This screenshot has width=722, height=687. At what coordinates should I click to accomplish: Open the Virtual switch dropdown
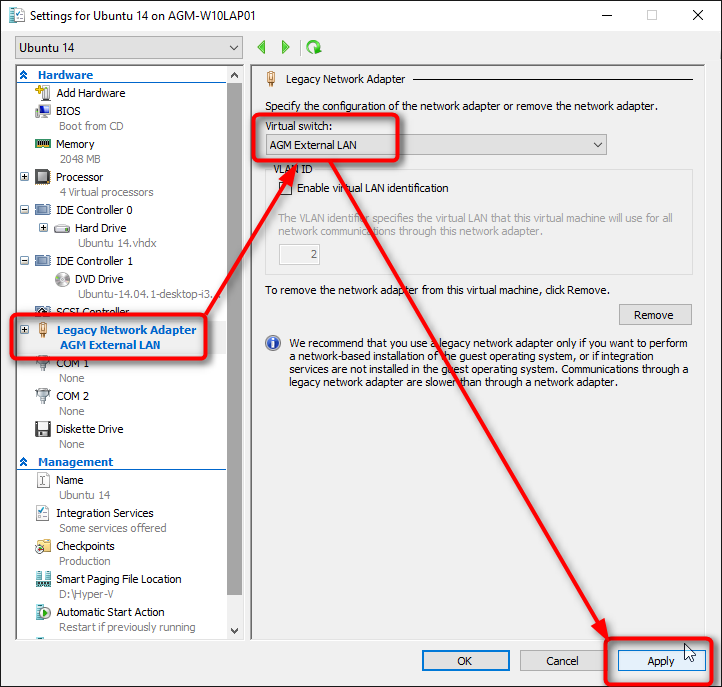pos(436,145)
